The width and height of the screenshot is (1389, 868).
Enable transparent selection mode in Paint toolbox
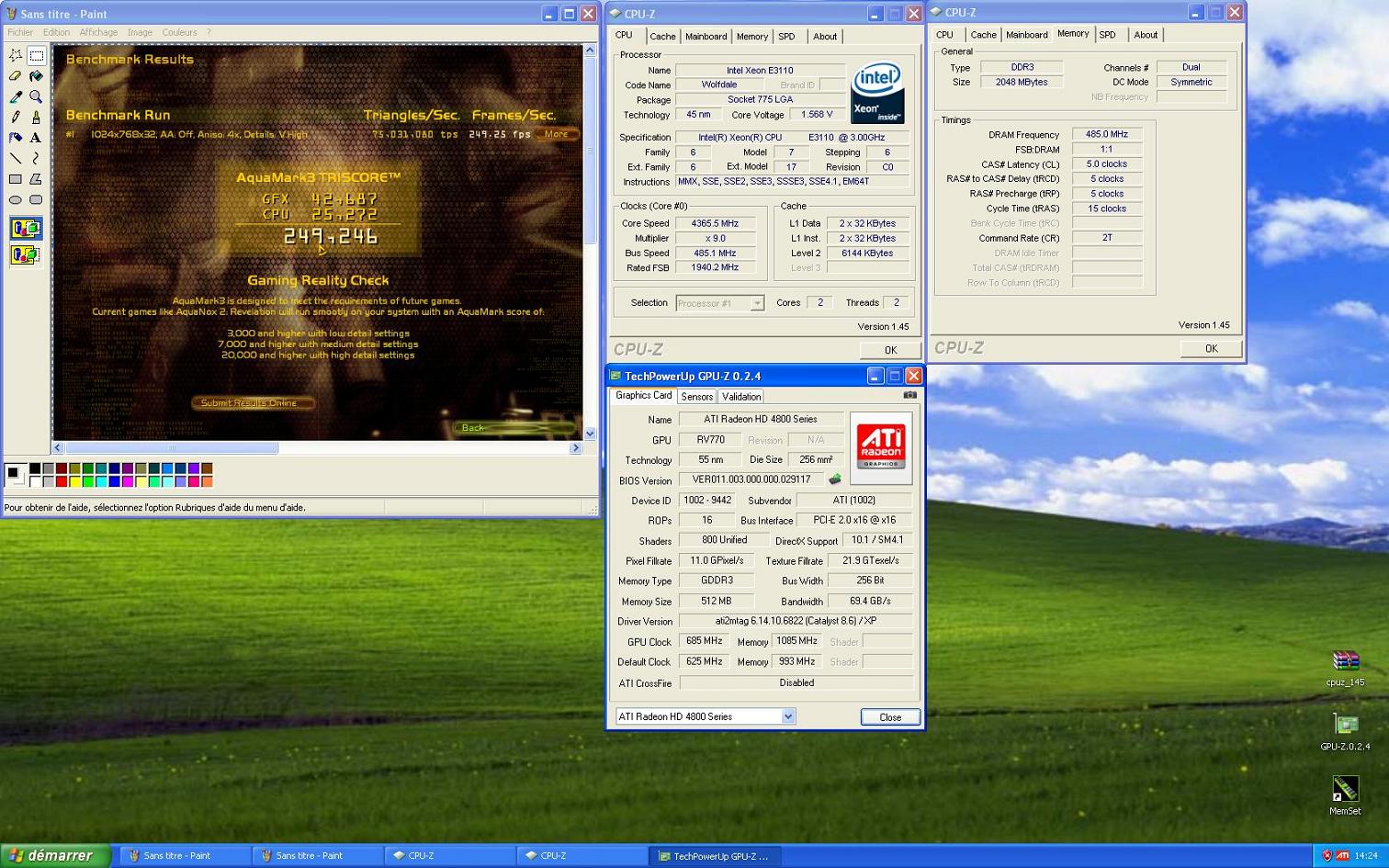26,254
